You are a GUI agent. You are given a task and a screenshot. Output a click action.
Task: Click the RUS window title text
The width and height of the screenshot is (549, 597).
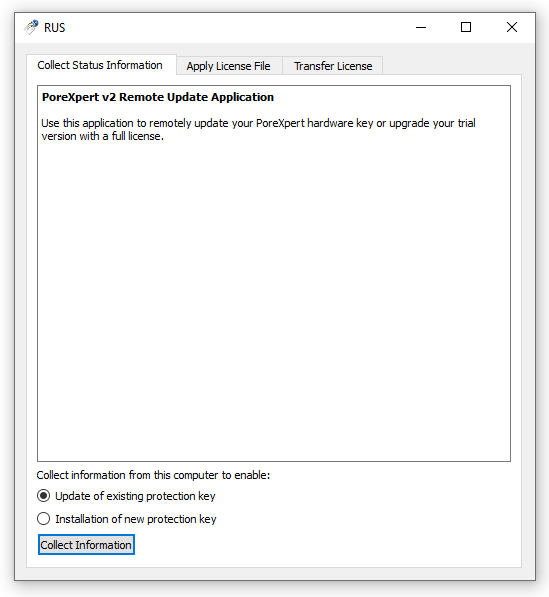(54, 28)
